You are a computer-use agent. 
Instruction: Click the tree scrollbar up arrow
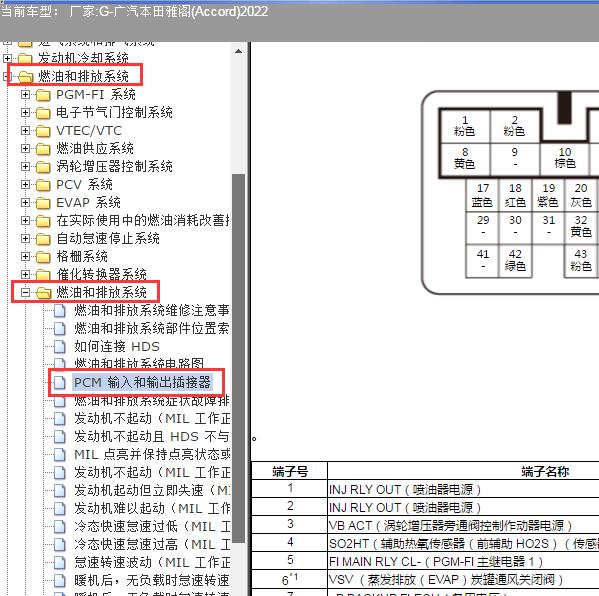pos(238,51)
